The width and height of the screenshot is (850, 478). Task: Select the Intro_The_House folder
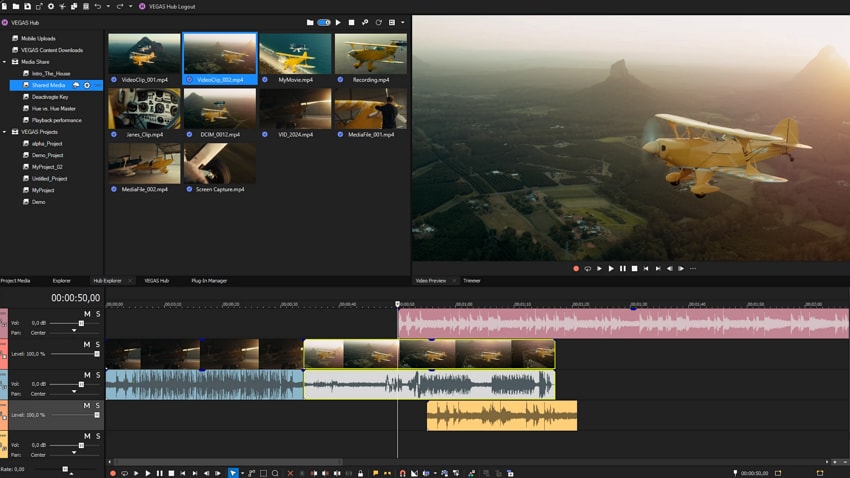tap(50, 73)
